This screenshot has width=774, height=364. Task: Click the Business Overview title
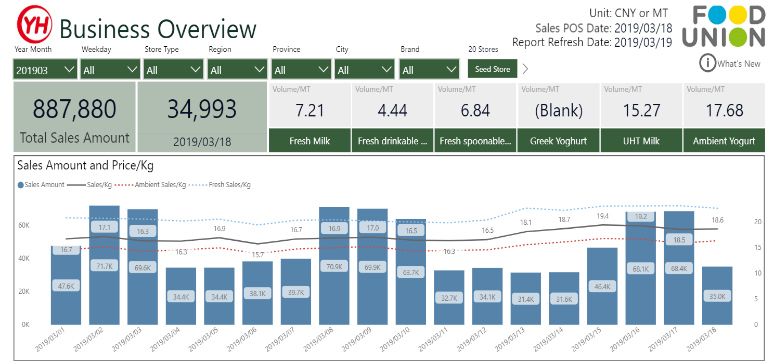158,29
